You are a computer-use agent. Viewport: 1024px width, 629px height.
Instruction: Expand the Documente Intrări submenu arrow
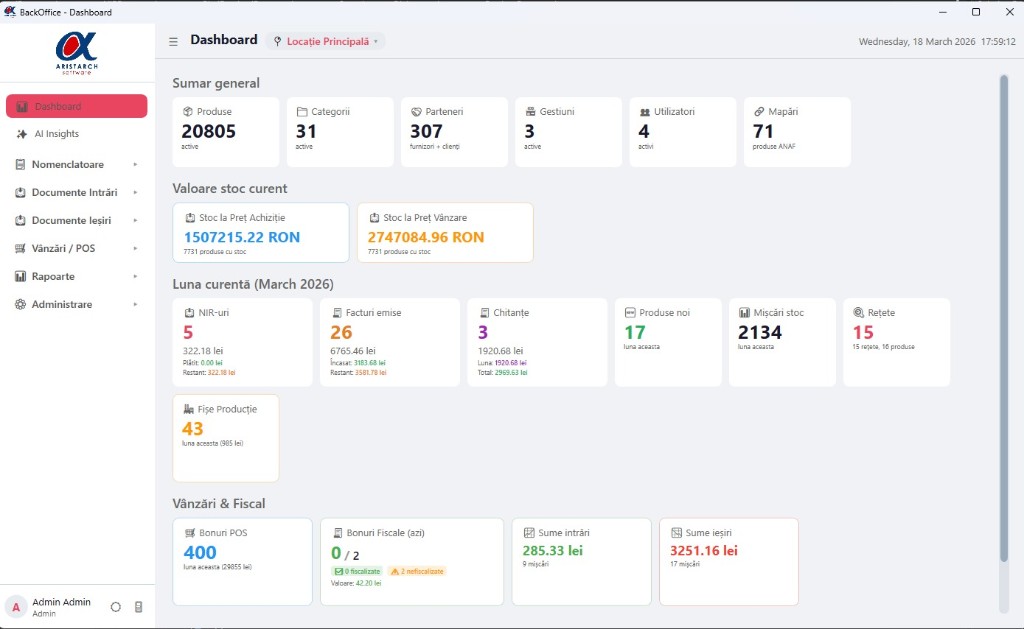pyautogui.click(x=135, y=193)
